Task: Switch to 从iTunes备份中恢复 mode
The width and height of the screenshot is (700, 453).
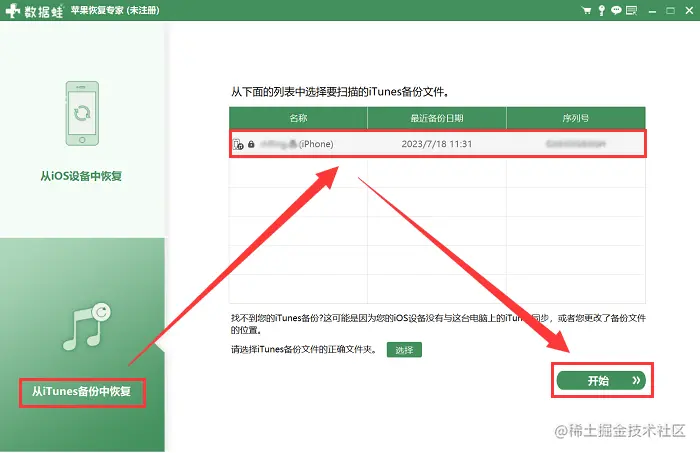Action: [81, 391]
